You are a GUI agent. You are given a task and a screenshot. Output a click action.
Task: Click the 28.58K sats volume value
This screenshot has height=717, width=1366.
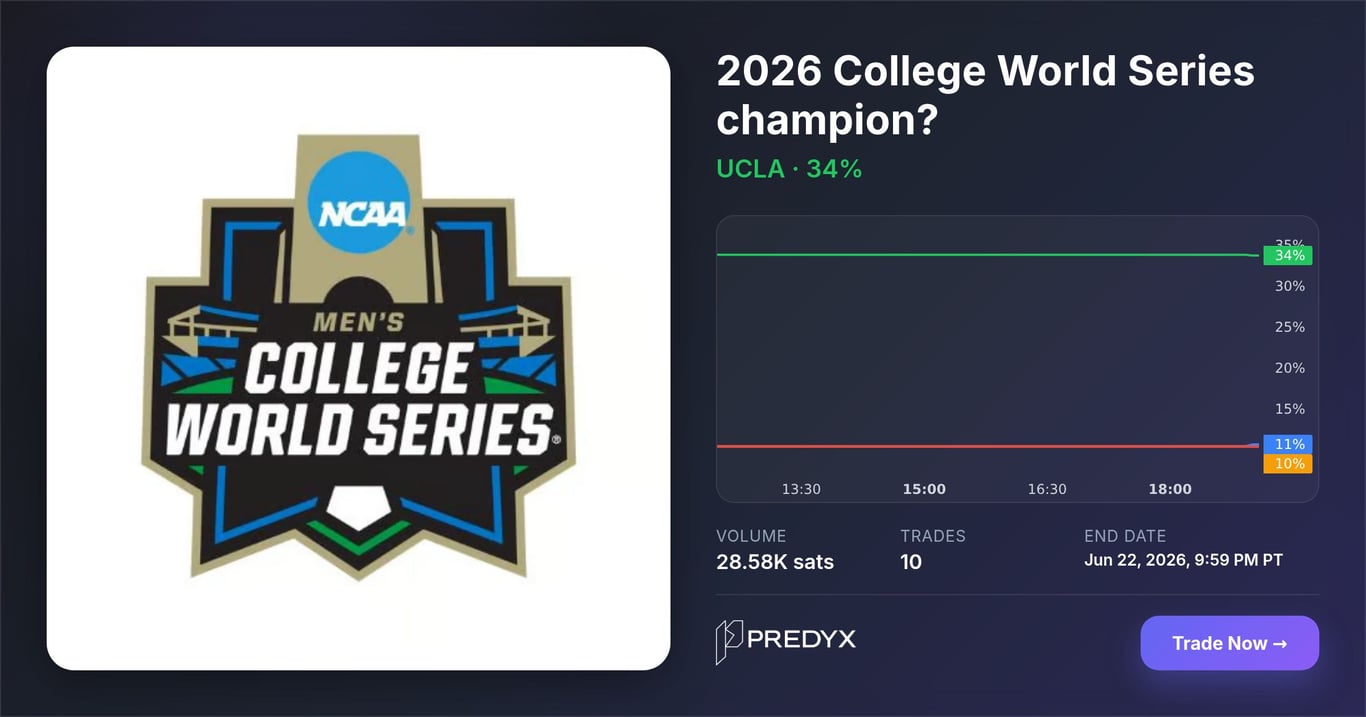[x=775, y=562]
